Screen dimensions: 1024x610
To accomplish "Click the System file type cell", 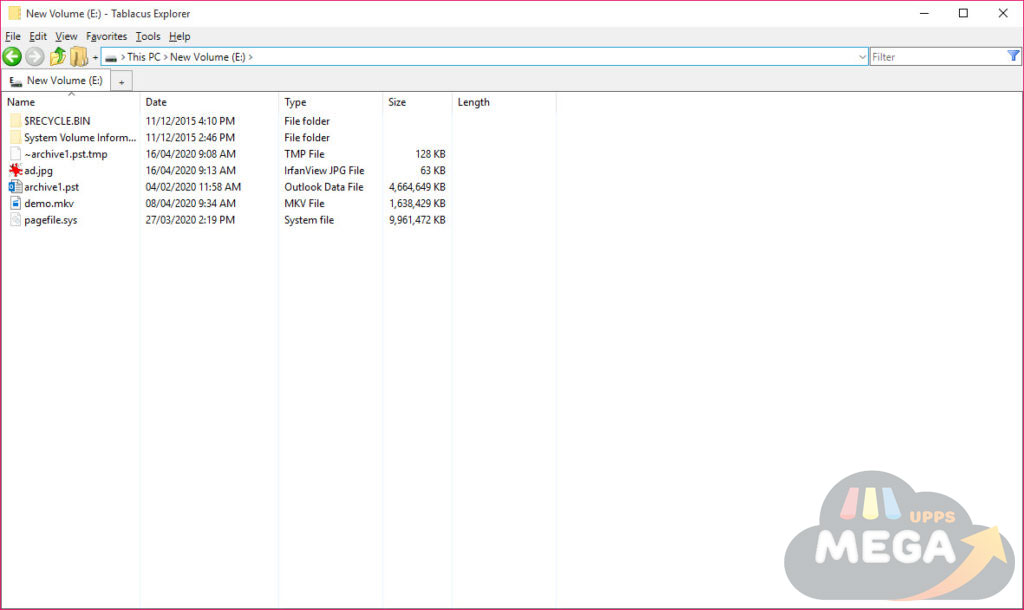I will pyautogui.click(x=309, y=219).
